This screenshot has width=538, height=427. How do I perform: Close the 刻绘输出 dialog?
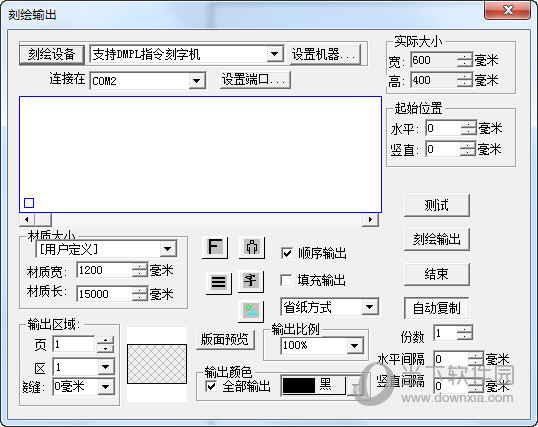508,10
